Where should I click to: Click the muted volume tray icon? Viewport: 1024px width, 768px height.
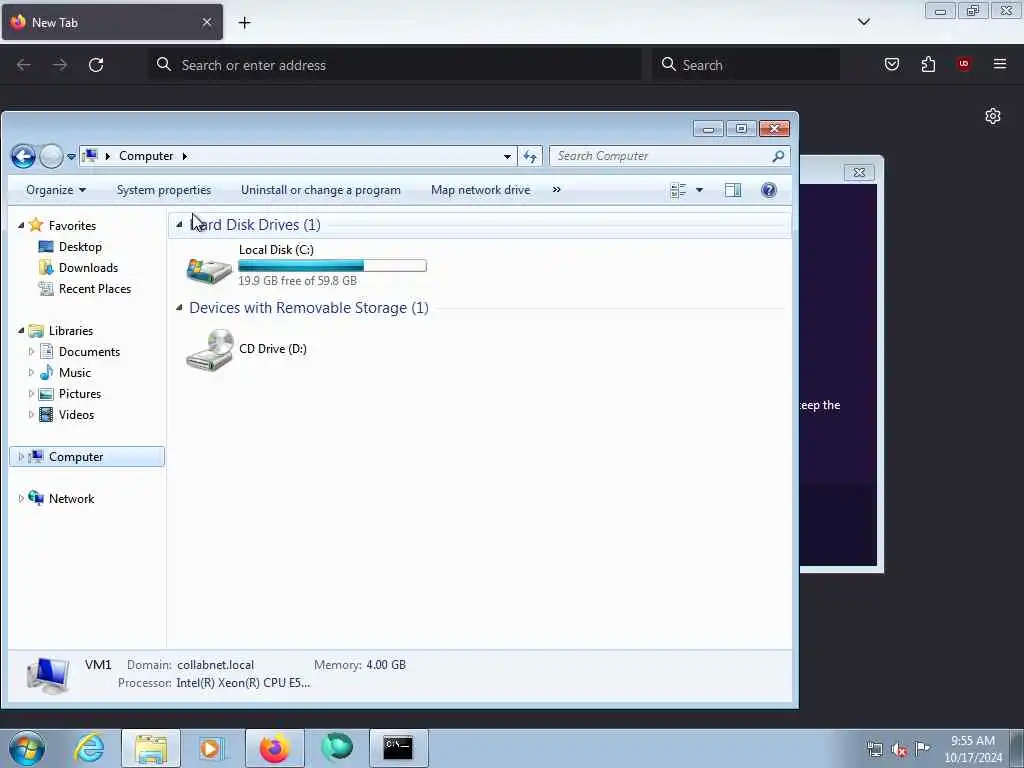899,750
